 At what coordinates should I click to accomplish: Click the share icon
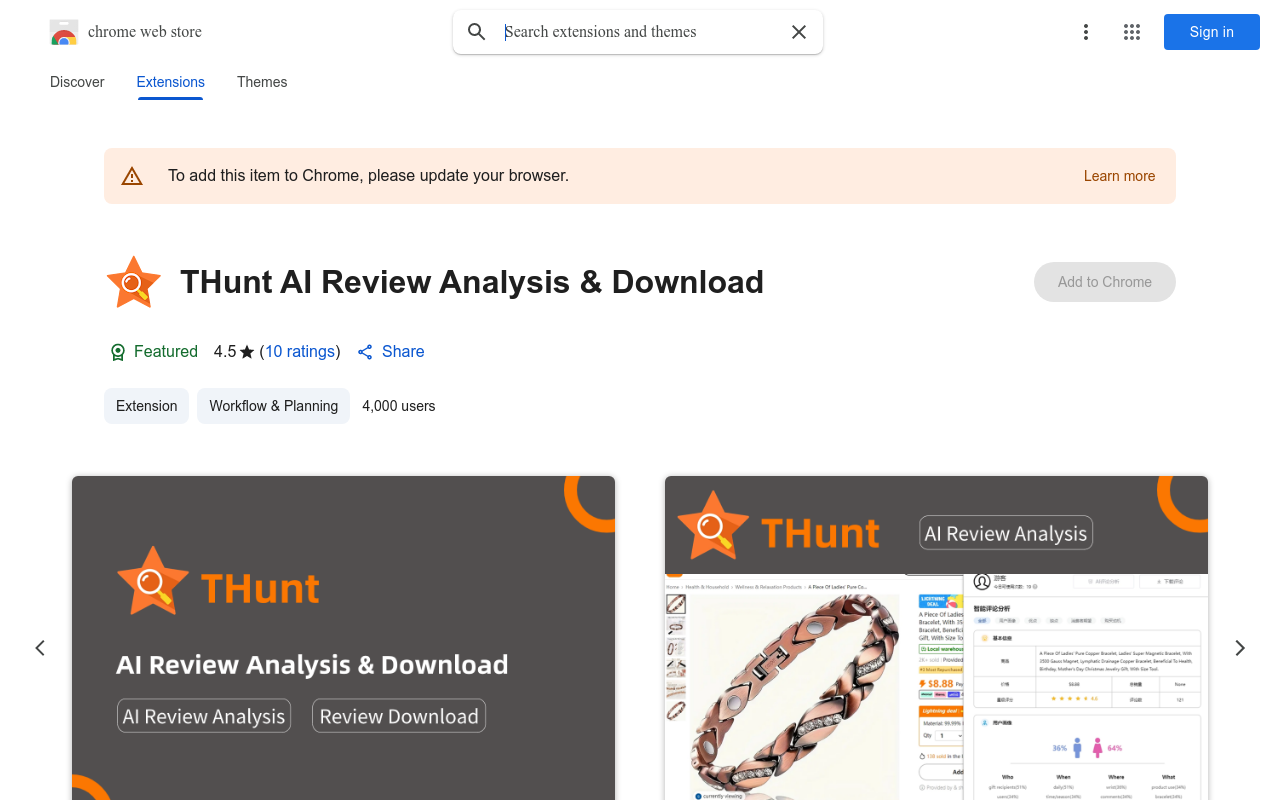coord(365,352)
